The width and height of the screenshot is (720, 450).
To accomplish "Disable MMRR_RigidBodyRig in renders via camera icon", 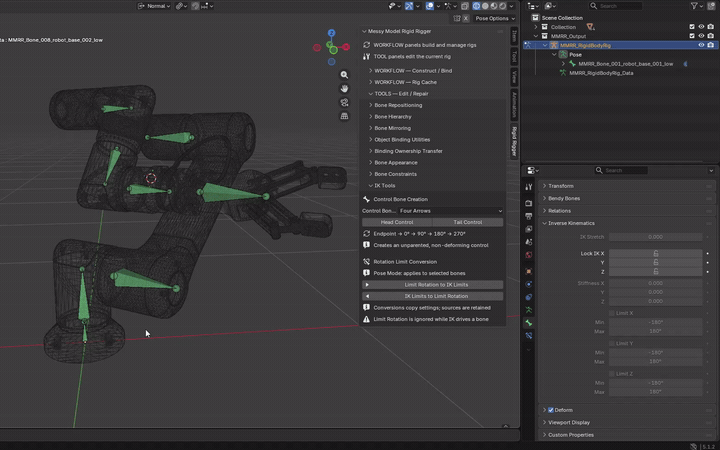I will pos(711,45).
